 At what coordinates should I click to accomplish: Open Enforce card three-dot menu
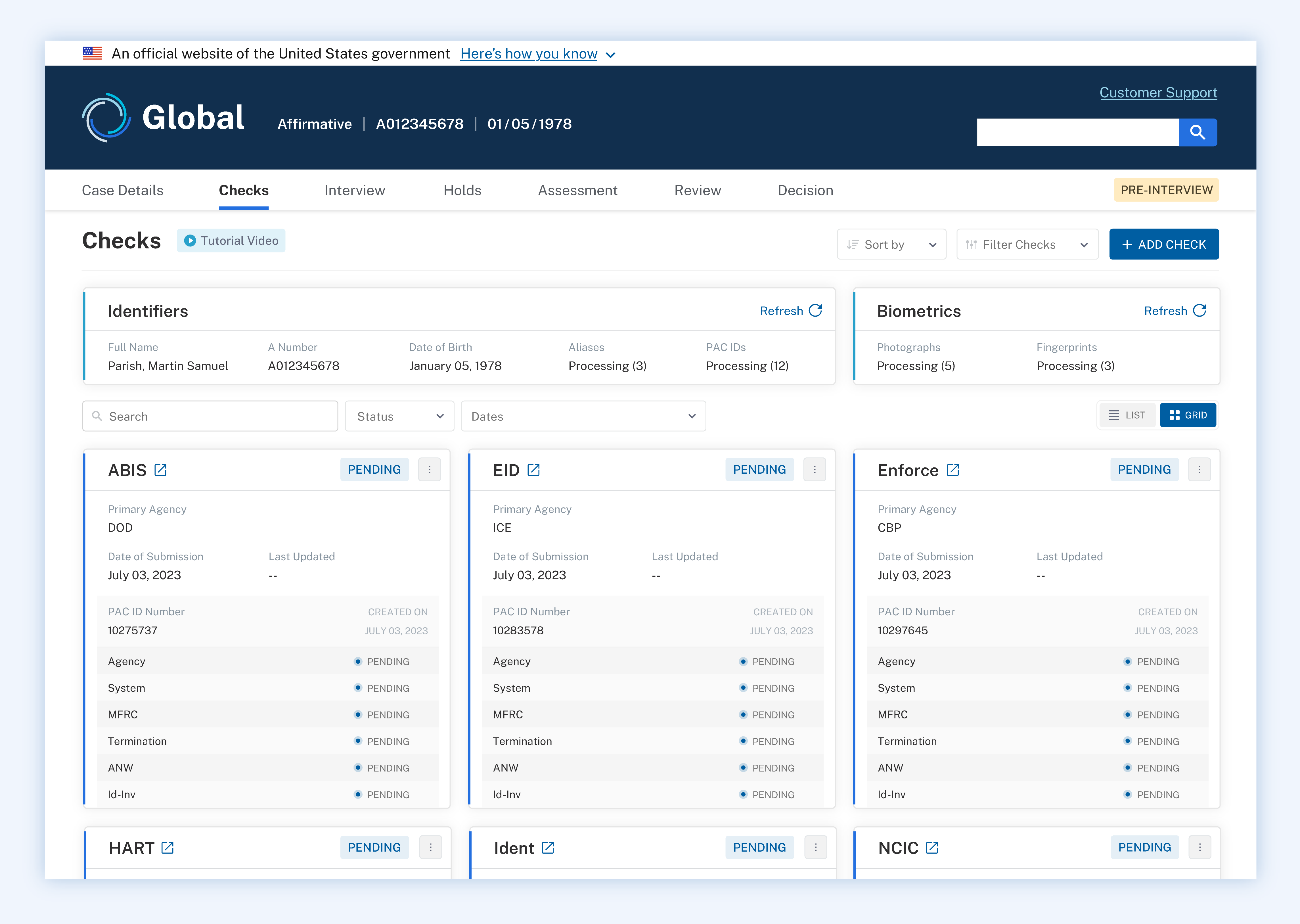pyautogui.click(x=1199, y=469)
